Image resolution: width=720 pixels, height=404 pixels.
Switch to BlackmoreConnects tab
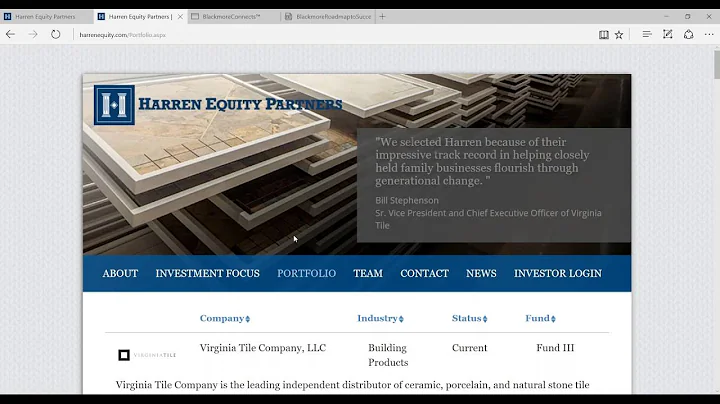pos(232,17)
